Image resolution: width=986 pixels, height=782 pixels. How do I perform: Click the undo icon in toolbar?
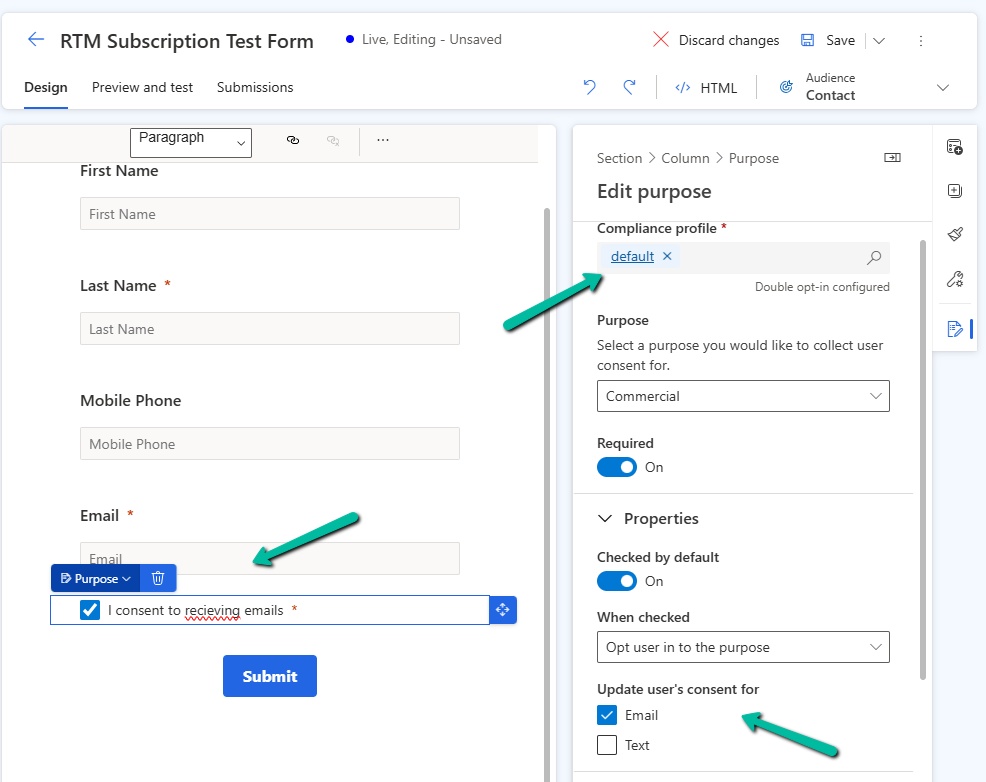pyautogui.click(x=589, y=87)
